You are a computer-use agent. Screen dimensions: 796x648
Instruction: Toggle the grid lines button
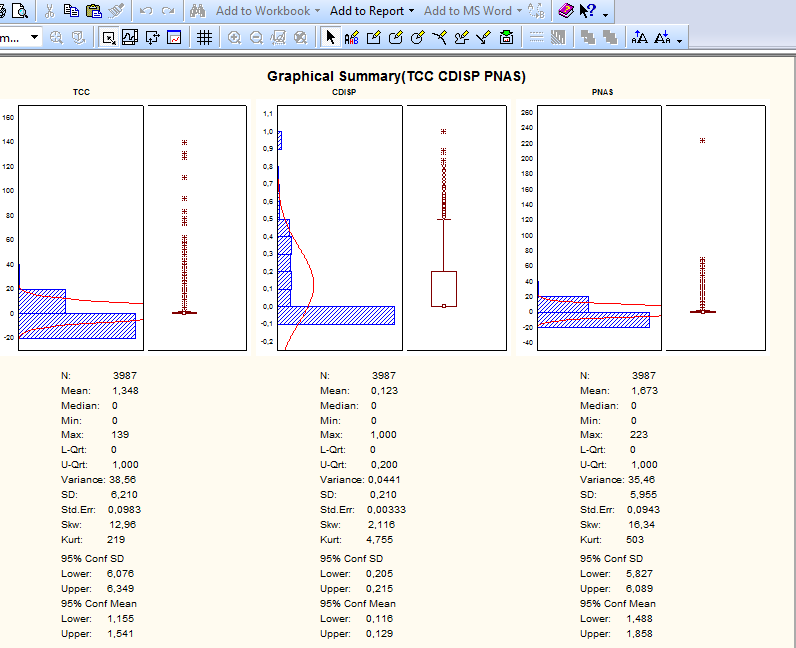[204, 38]
